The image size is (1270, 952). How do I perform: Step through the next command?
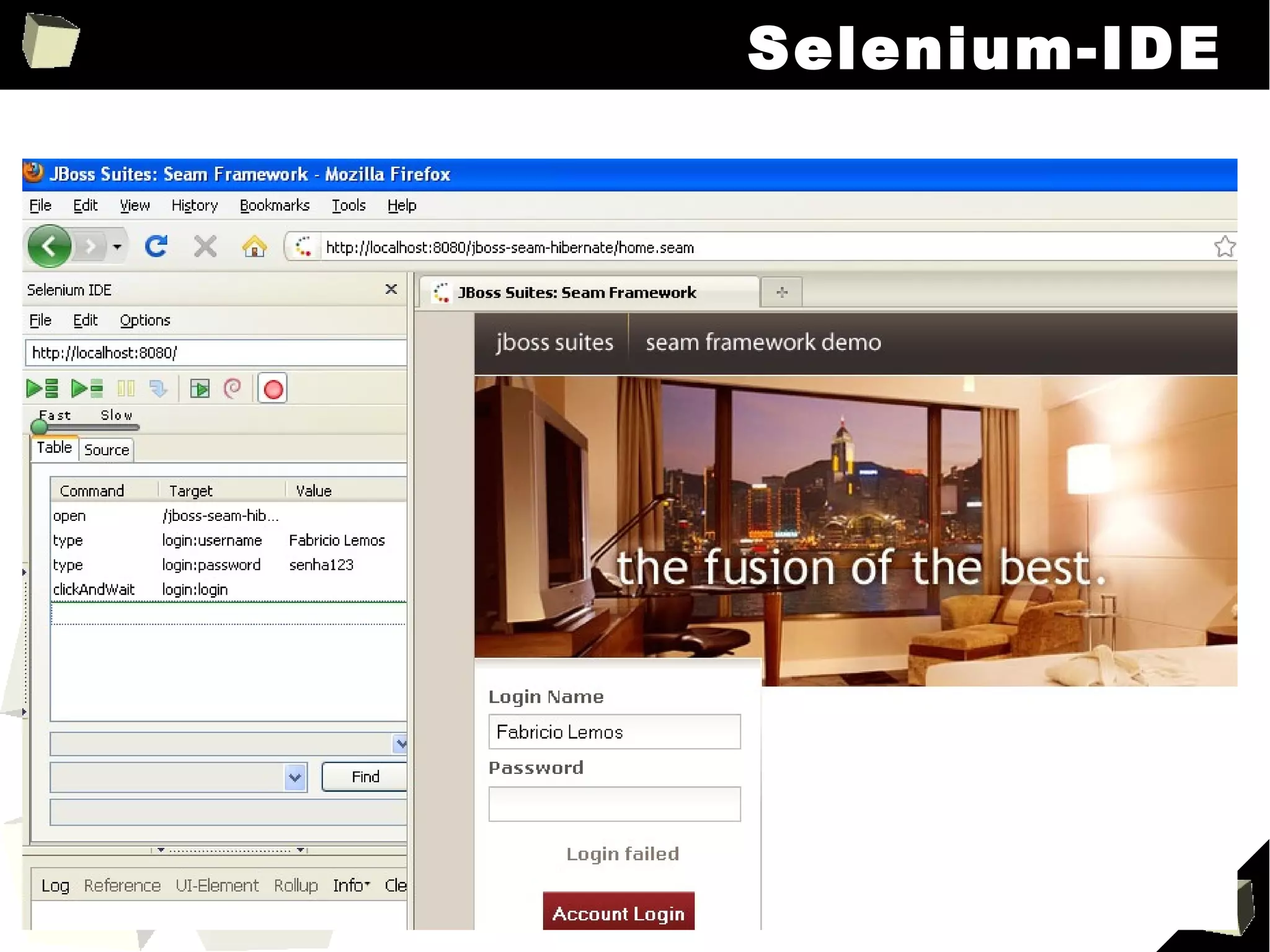tap(159, 389)
